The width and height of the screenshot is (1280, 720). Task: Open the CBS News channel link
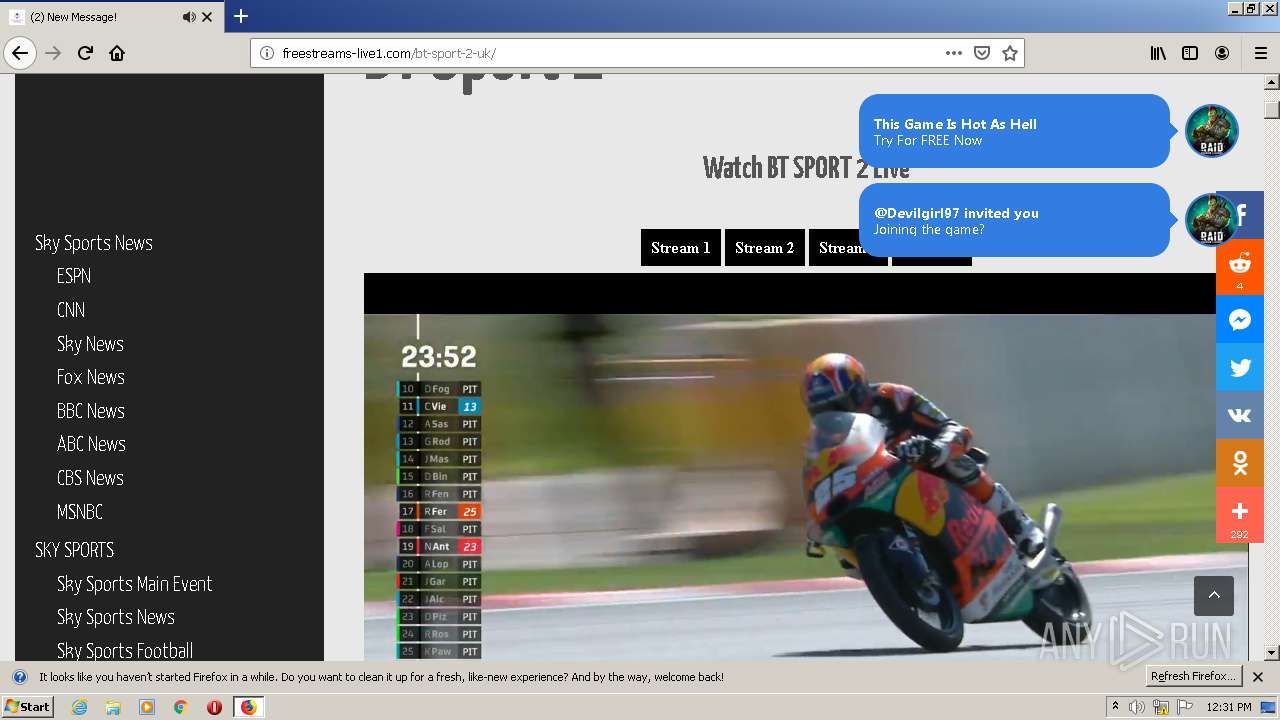90,478
